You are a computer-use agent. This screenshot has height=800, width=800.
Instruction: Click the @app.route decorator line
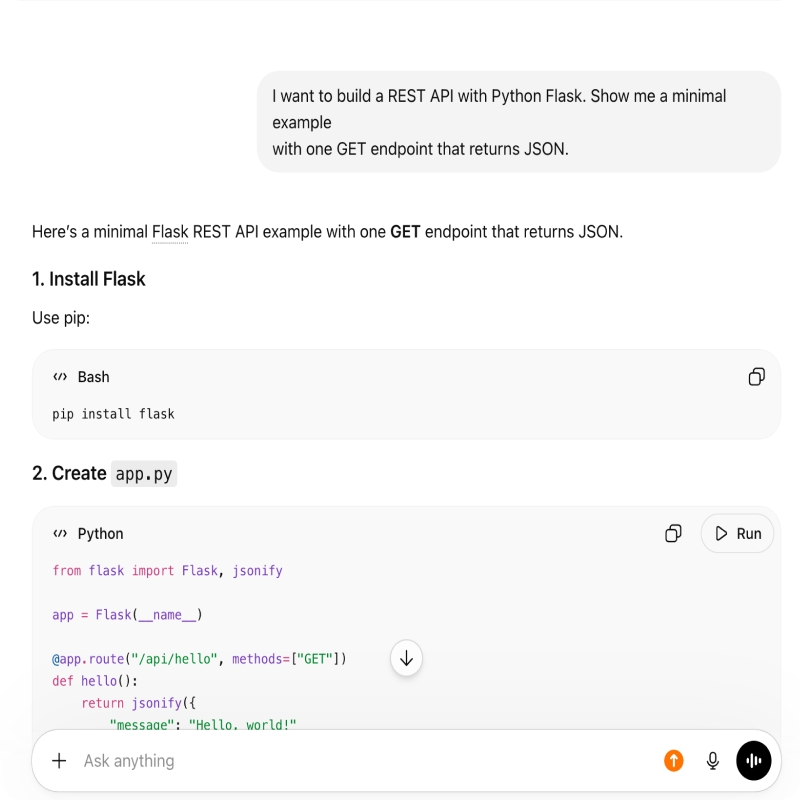(199, 659)
